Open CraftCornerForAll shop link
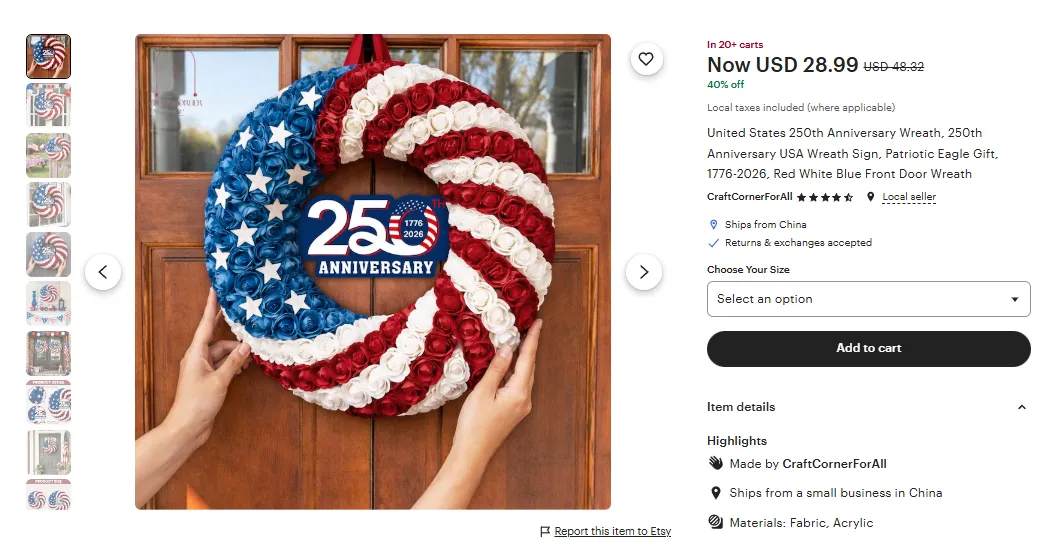The height and width of the screenshot is (544, 1061). tap(750, 197)
